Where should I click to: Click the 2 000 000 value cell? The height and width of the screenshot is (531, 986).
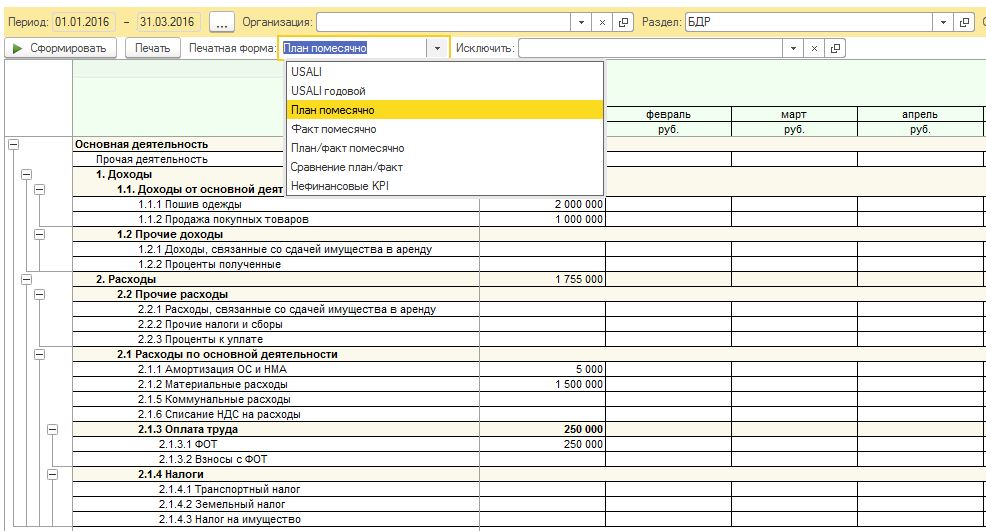(x=542, y=204)
